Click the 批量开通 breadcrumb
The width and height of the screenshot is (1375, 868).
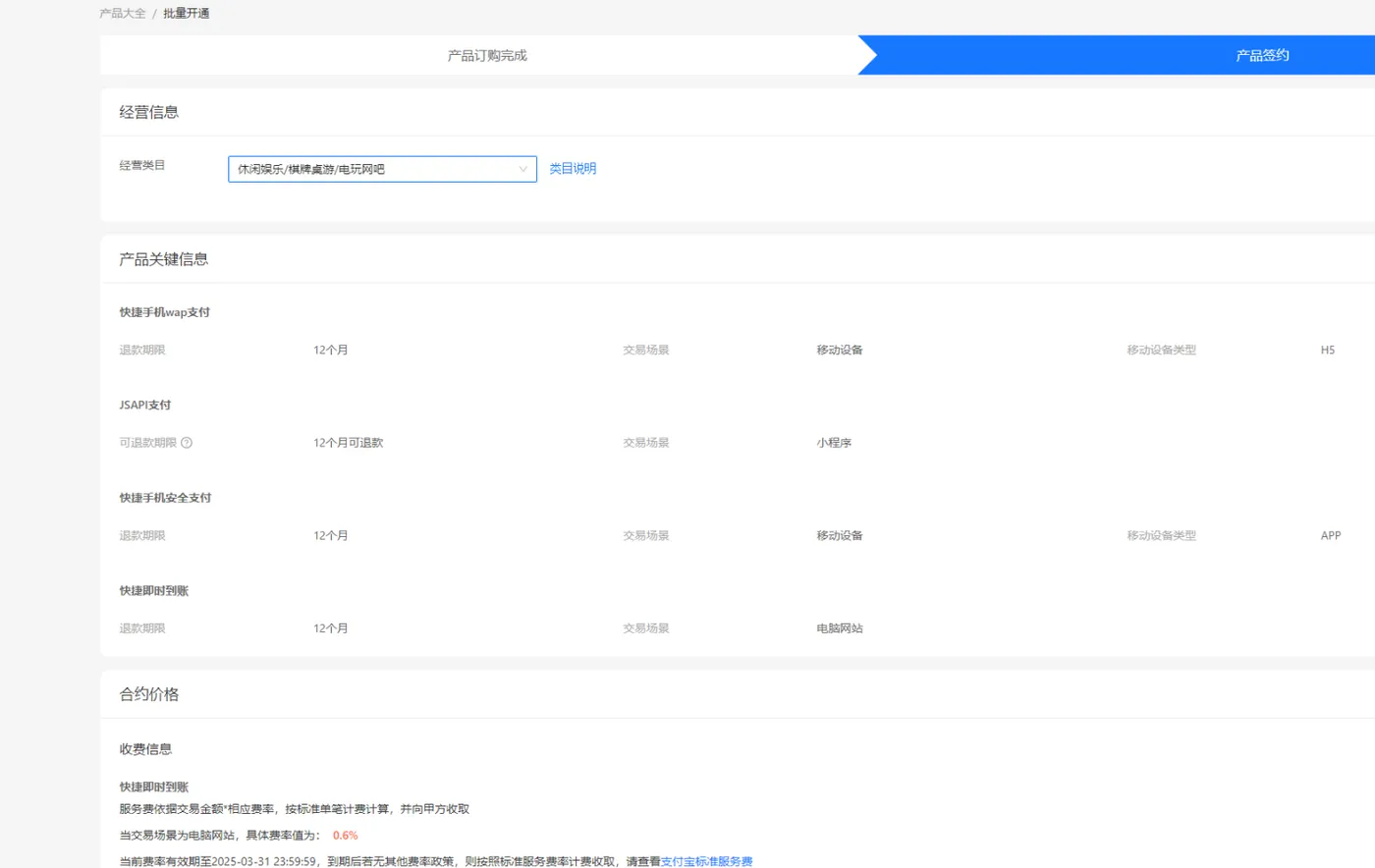click(x=186, y=13)
